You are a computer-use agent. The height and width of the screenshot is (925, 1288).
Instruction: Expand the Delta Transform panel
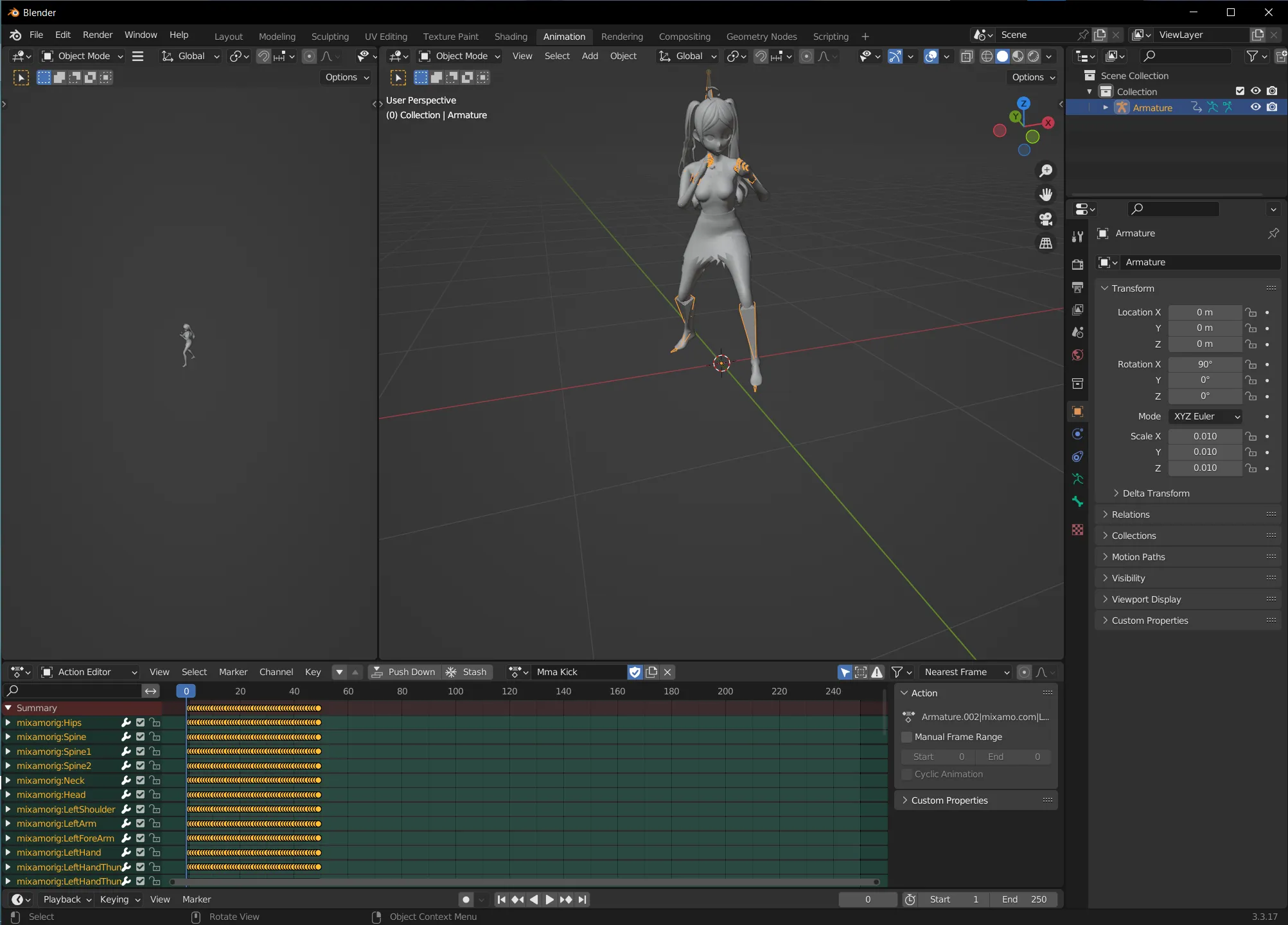click(1155, 493)
